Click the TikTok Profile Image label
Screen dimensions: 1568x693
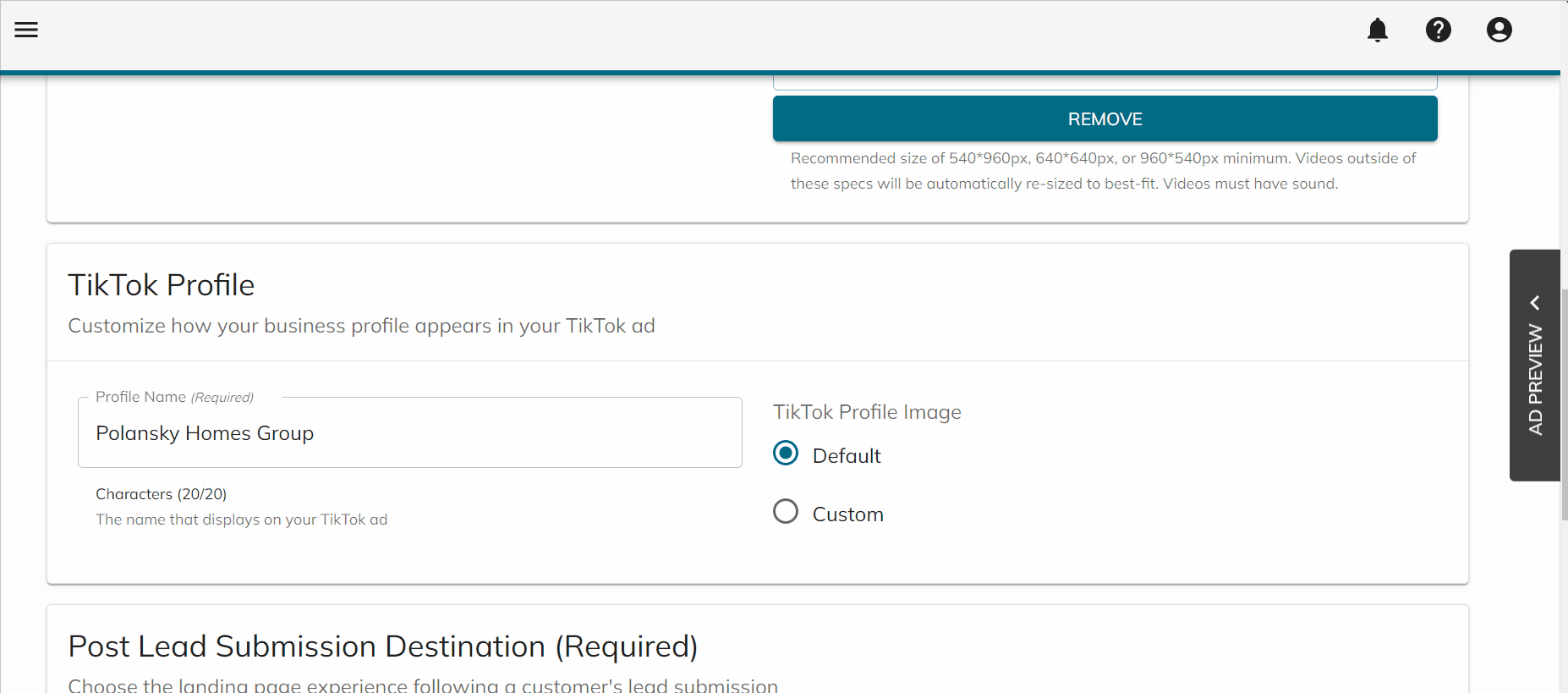[867, 412]
